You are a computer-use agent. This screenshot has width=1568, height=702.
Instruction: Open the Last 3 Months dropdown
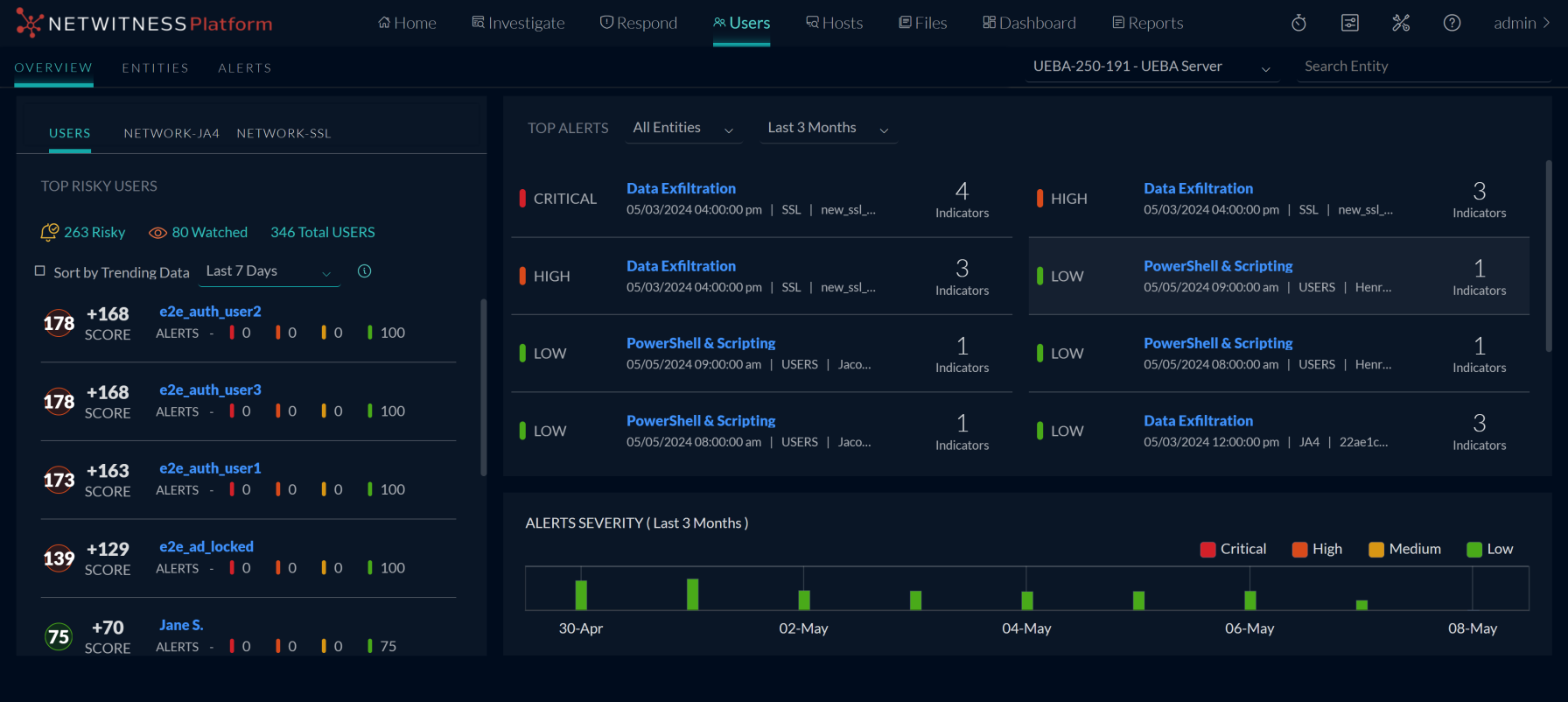tap(828, 129)
